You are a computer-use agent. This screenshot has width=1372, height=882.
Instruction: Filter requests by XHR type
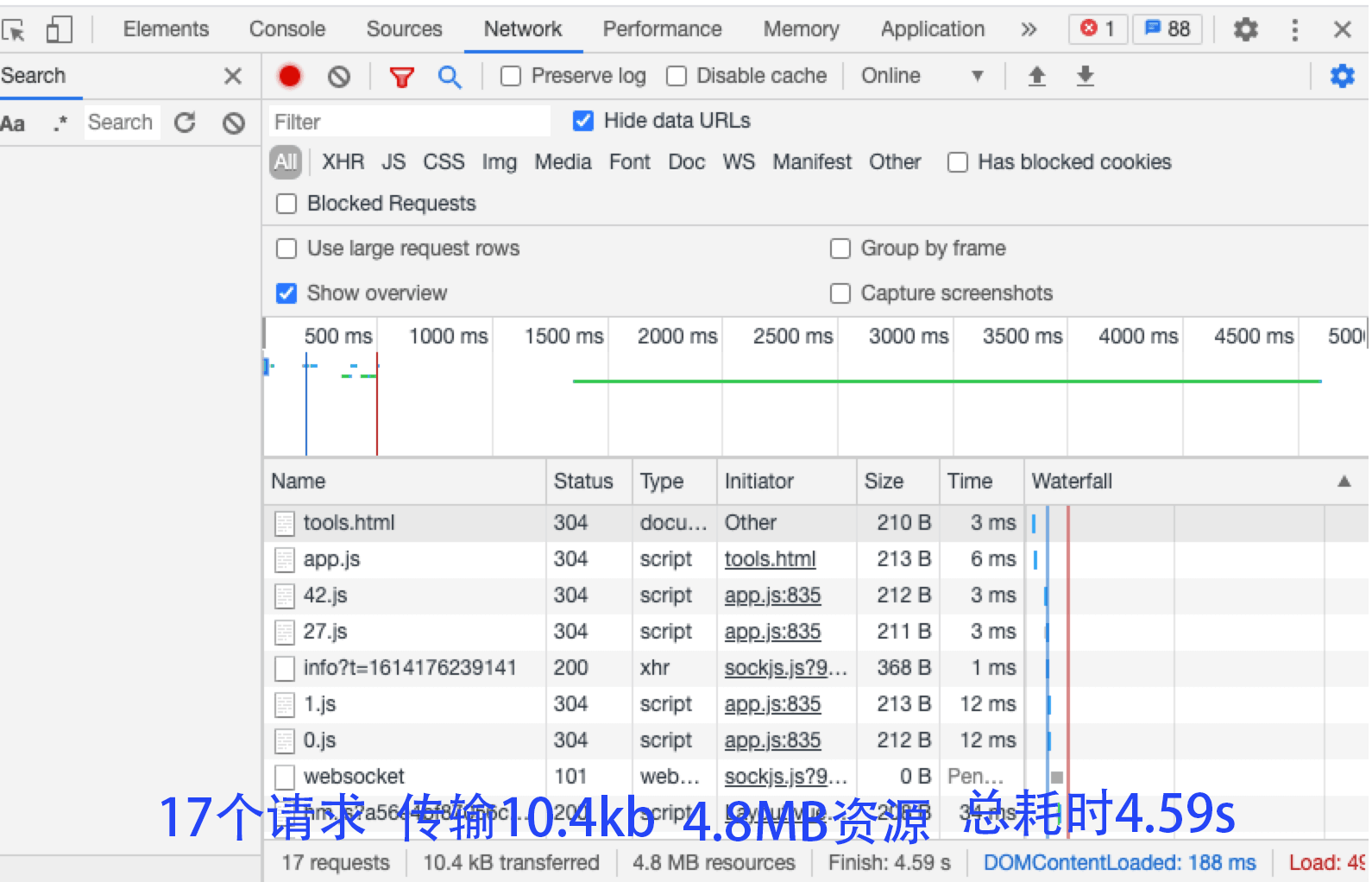[343, 162]
